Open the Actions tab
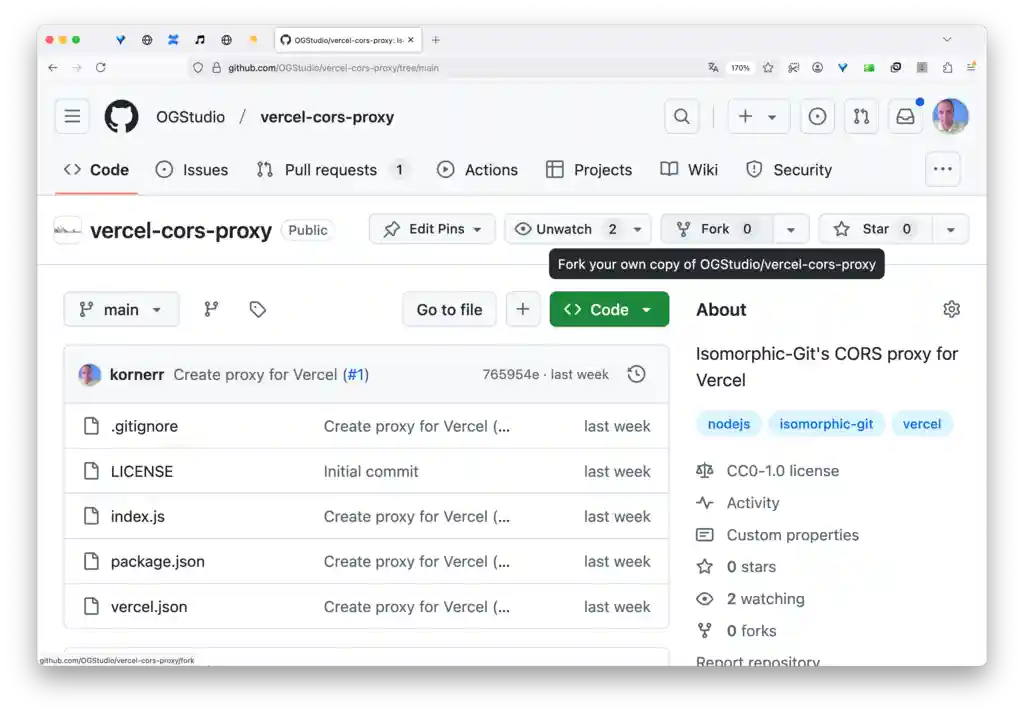 [477, 170]
